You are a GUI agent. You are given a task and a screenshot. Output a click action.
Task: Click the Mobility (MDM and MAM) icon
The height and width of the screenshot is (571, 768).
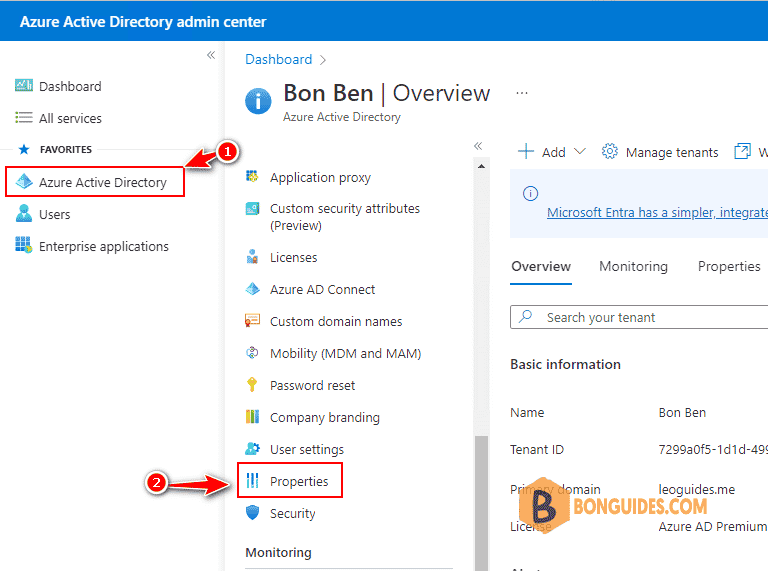pyautogui.click(x=252, y=353)
